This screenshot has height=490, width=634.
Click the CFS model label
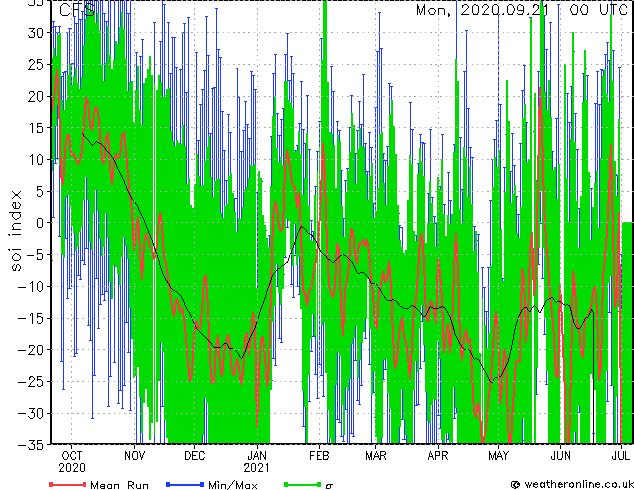(x=77, y=10)
